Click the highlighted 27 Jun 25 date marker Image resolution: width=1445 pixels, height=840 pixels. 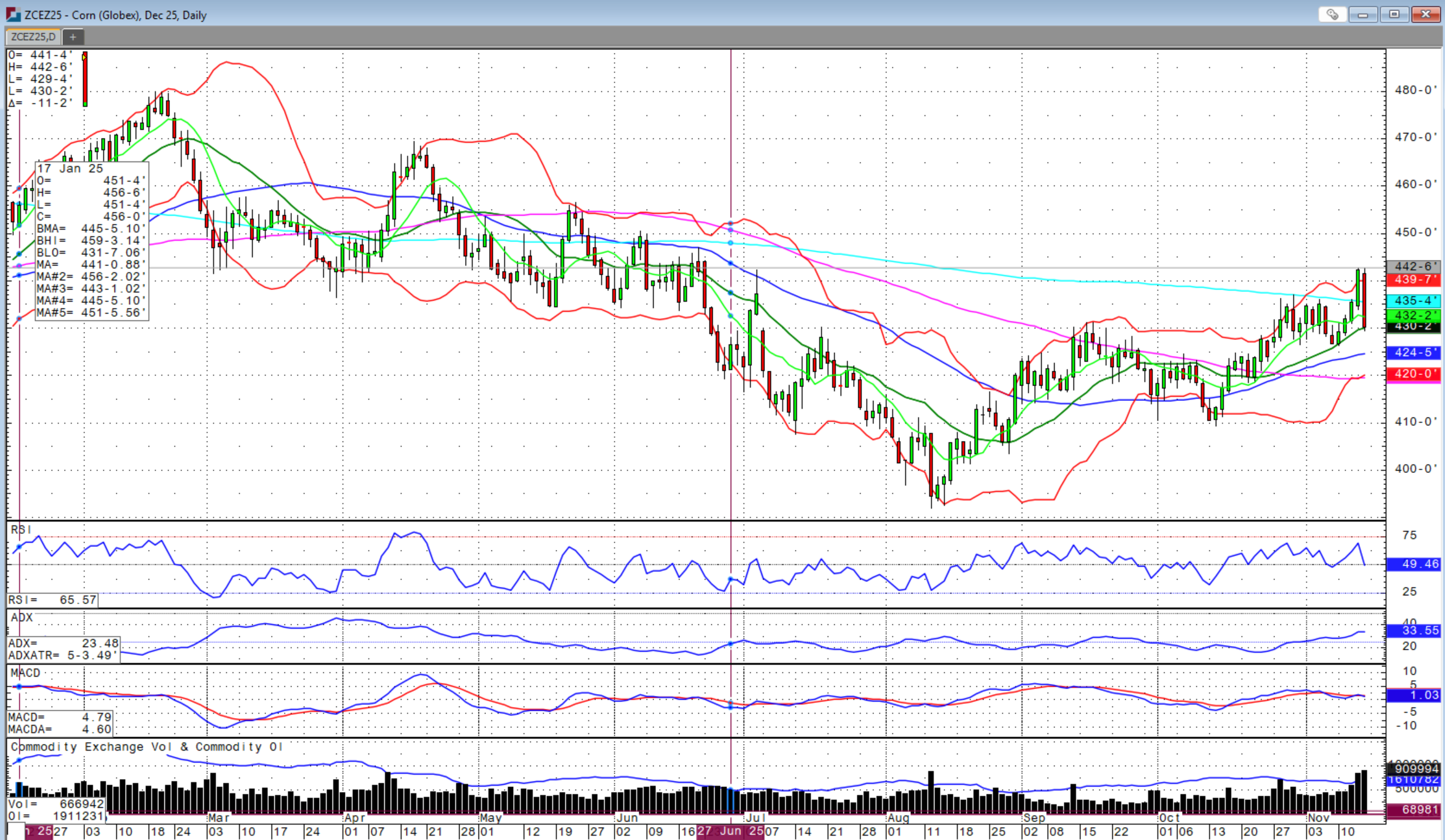(x=730, y=831)
